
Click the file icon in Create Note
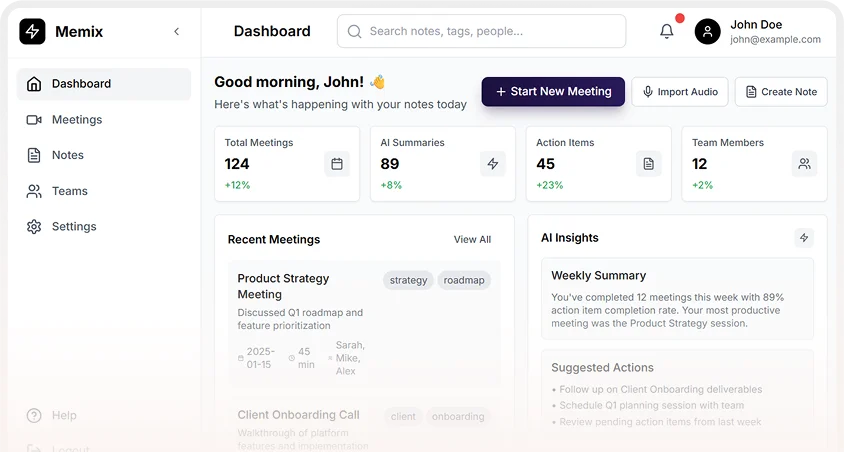coord(751,91)
